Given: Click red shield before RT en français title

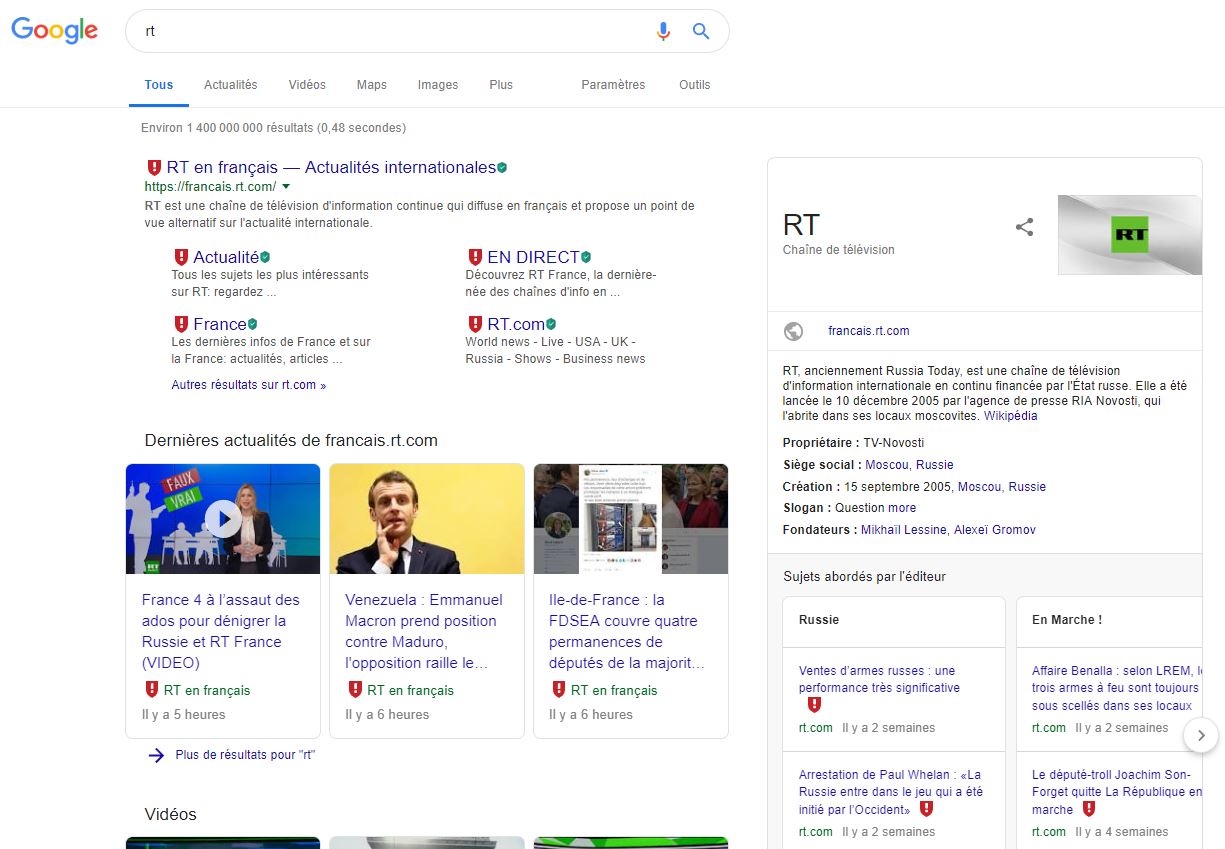Looking at the screenshot, I should [x=154, y=167].
